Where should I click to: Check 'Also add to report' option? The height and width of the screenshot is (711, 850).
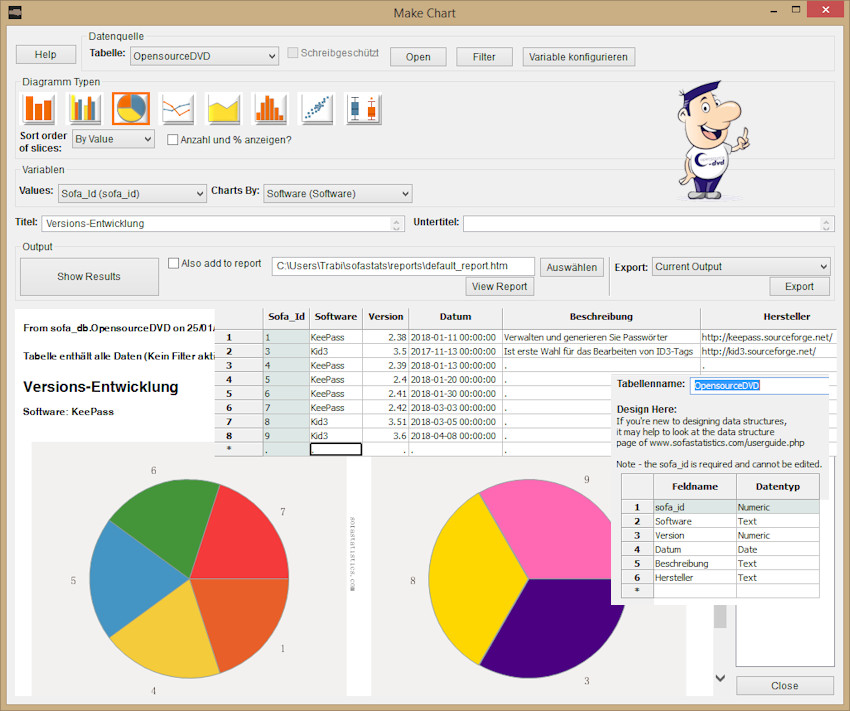(x=174, y=264)
